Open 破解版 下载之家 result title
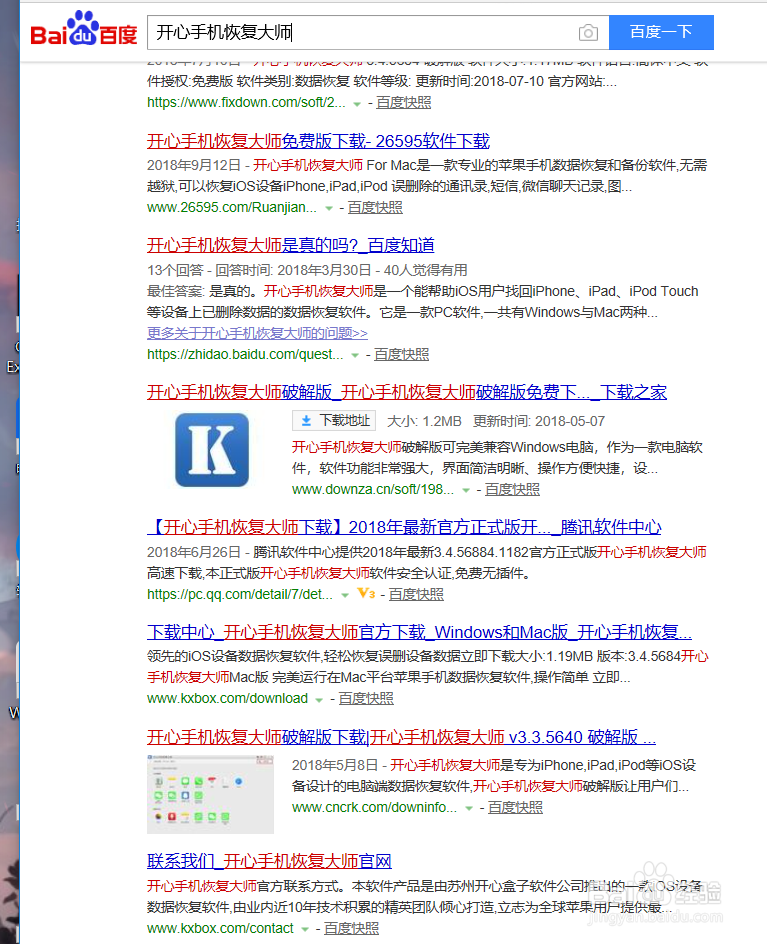 pos(407,393)
